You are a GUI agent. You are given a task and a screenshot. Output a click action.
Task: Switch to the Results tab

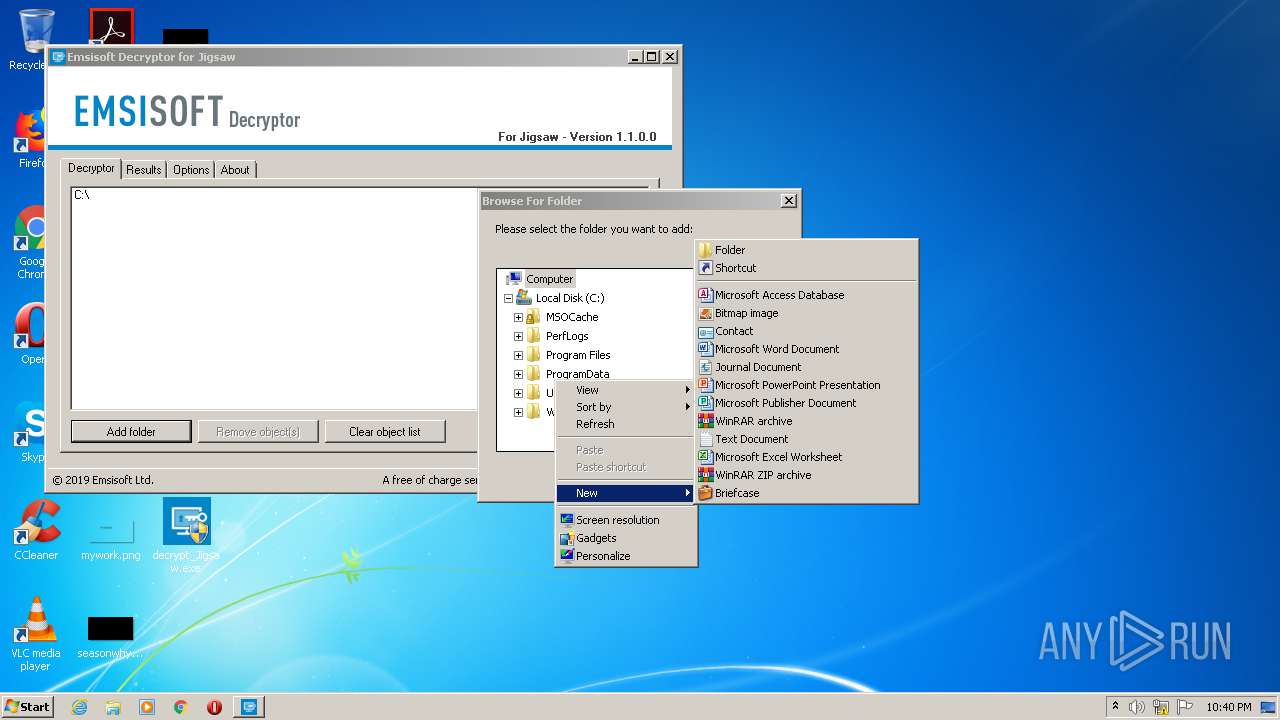tap(144, 170)
